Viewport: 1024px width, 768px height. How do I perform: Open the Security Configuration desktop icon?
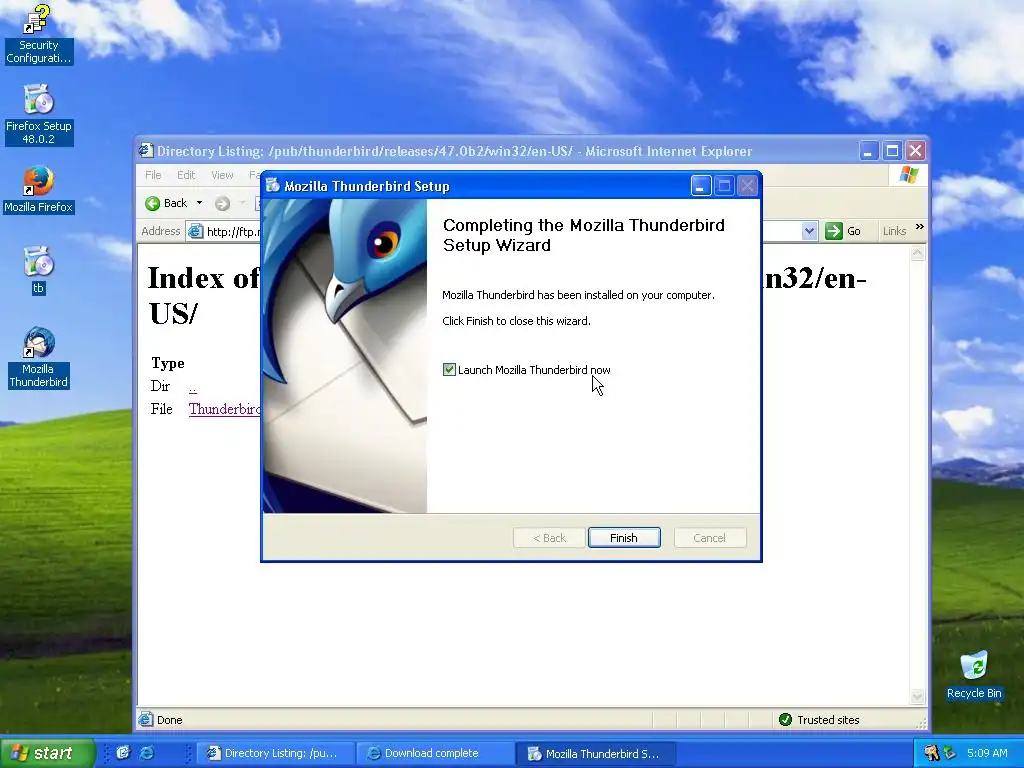click(38, 34)
